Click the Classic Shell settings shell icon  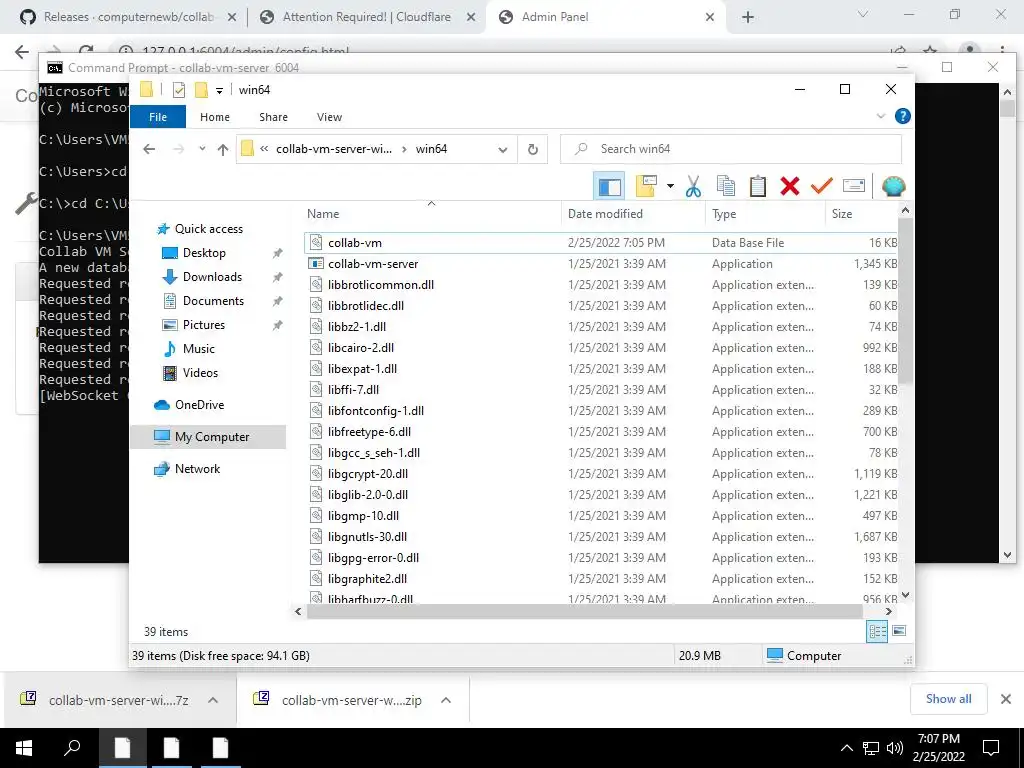[x=893, y=186]
